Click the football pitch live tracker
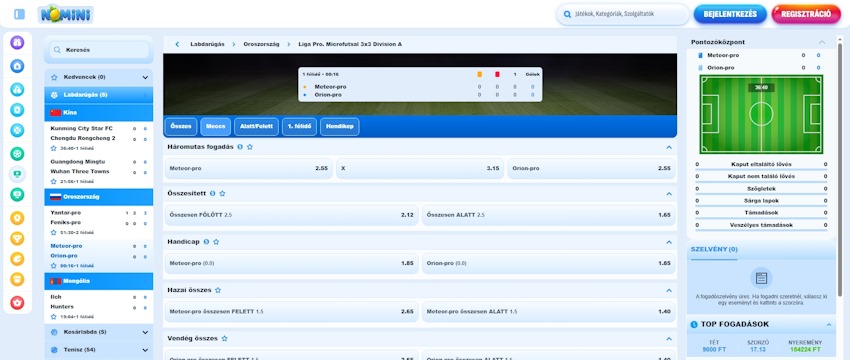 point(761,114)
